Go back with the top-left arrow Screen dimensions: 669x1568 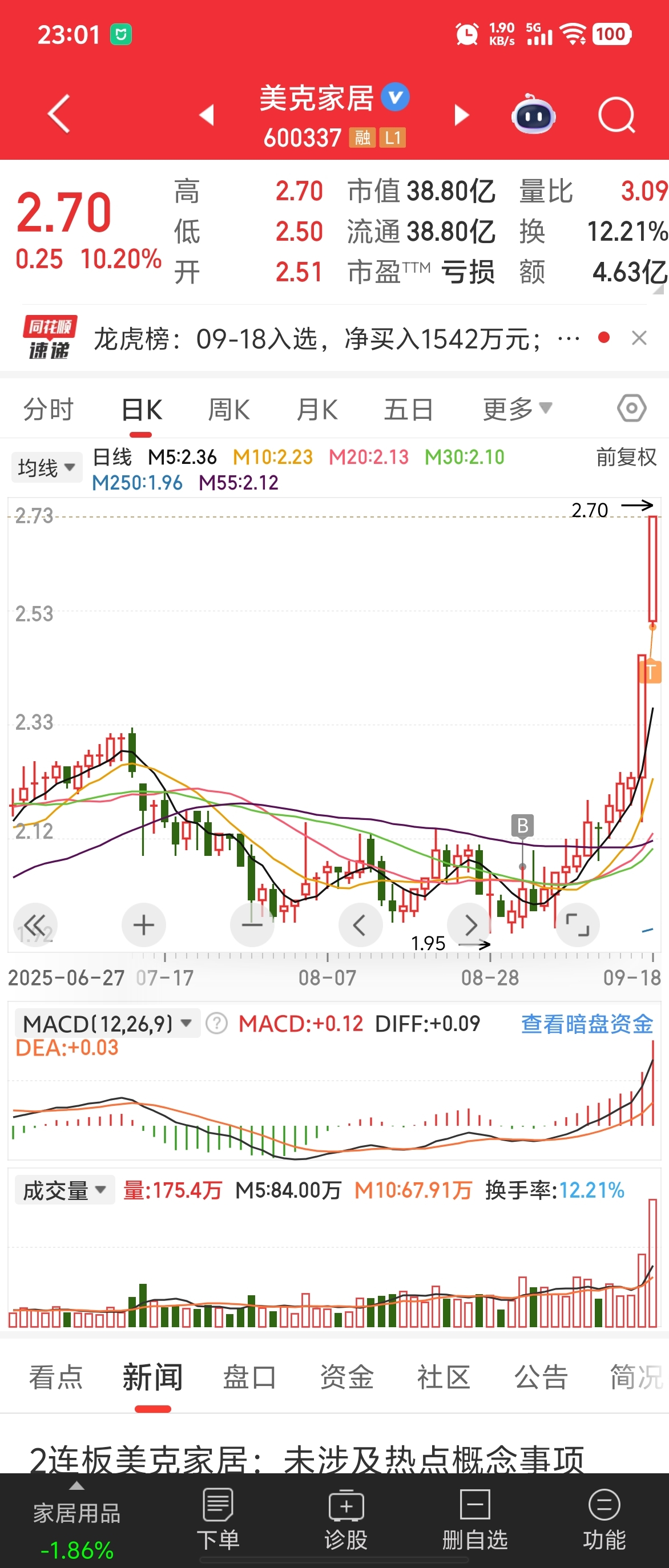[59, 114]
